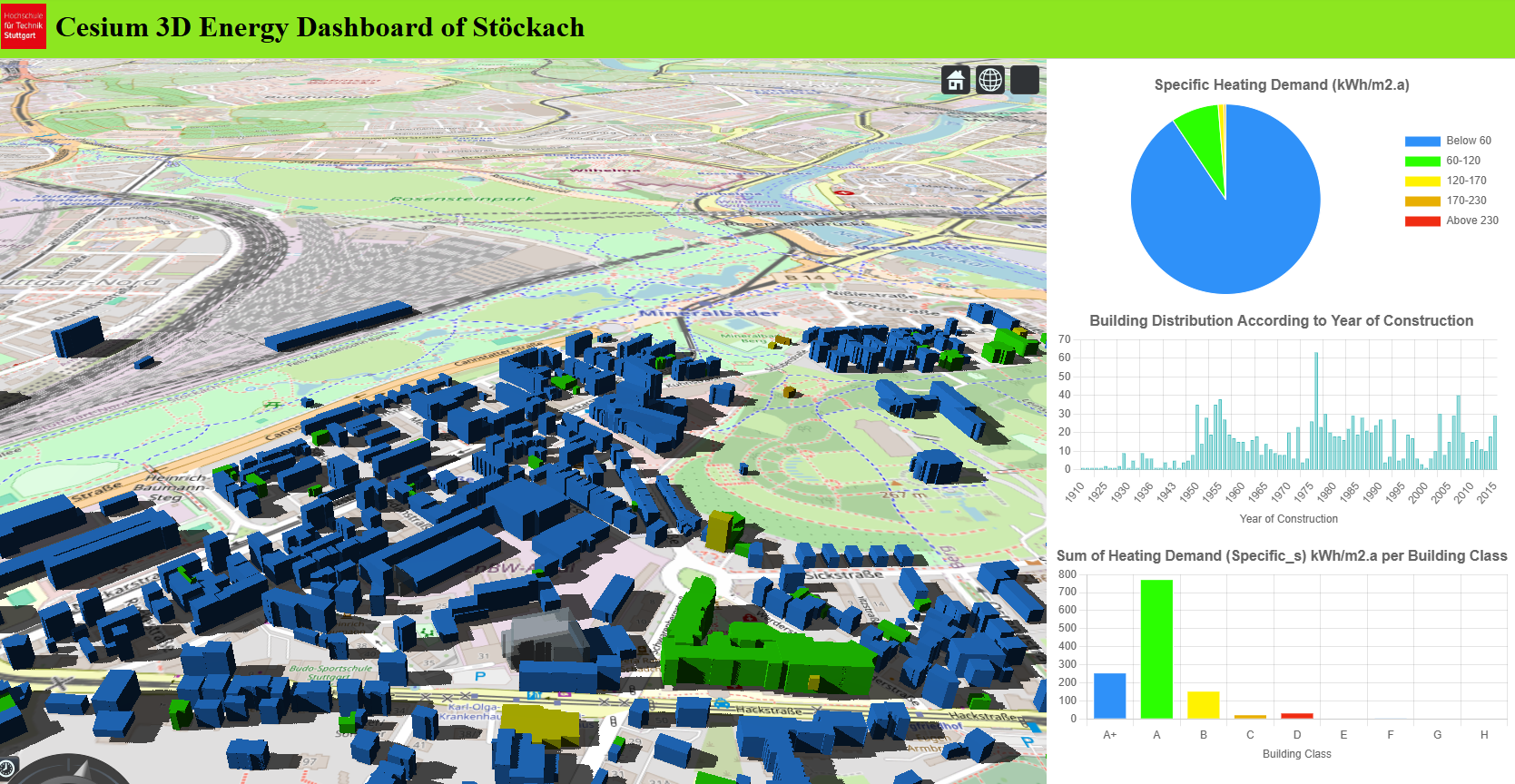The width and height of the screenshot is (1515, 784).
Task: Click the 'Year of Construction' axis label
Action: (1289, 519)
